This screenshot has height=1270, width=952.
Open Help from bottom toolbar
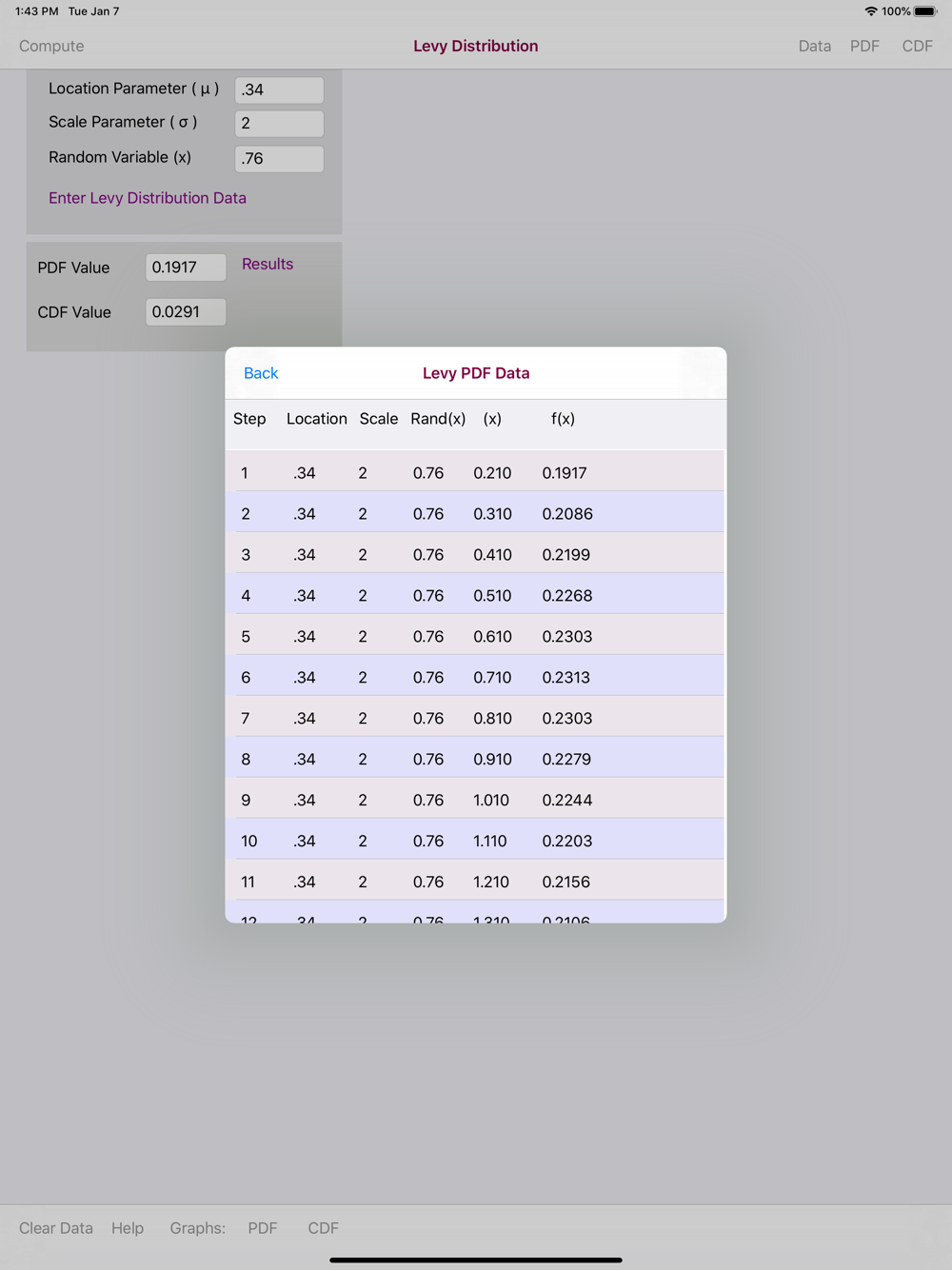click(x=128, y=1228)
